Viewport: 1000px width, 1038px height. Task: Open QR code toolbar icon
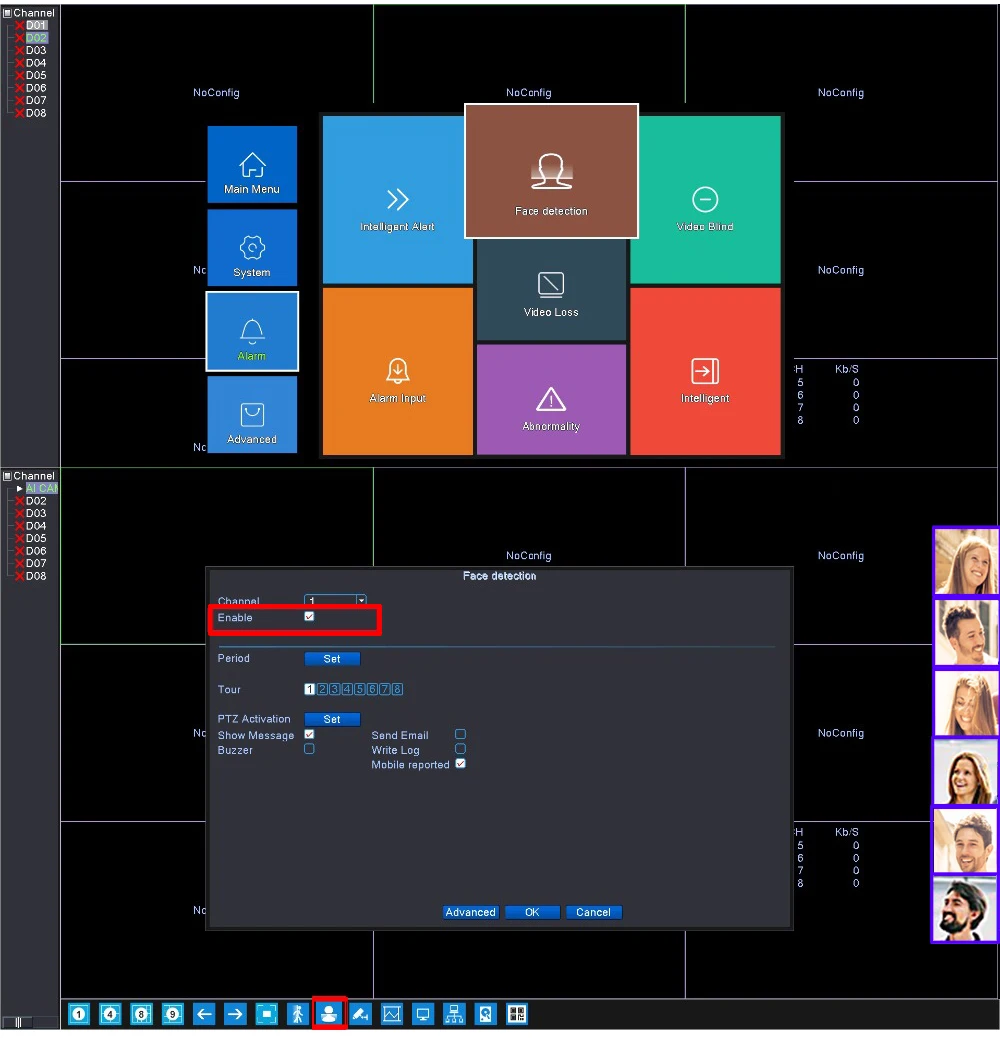(x=517, y=1014)
